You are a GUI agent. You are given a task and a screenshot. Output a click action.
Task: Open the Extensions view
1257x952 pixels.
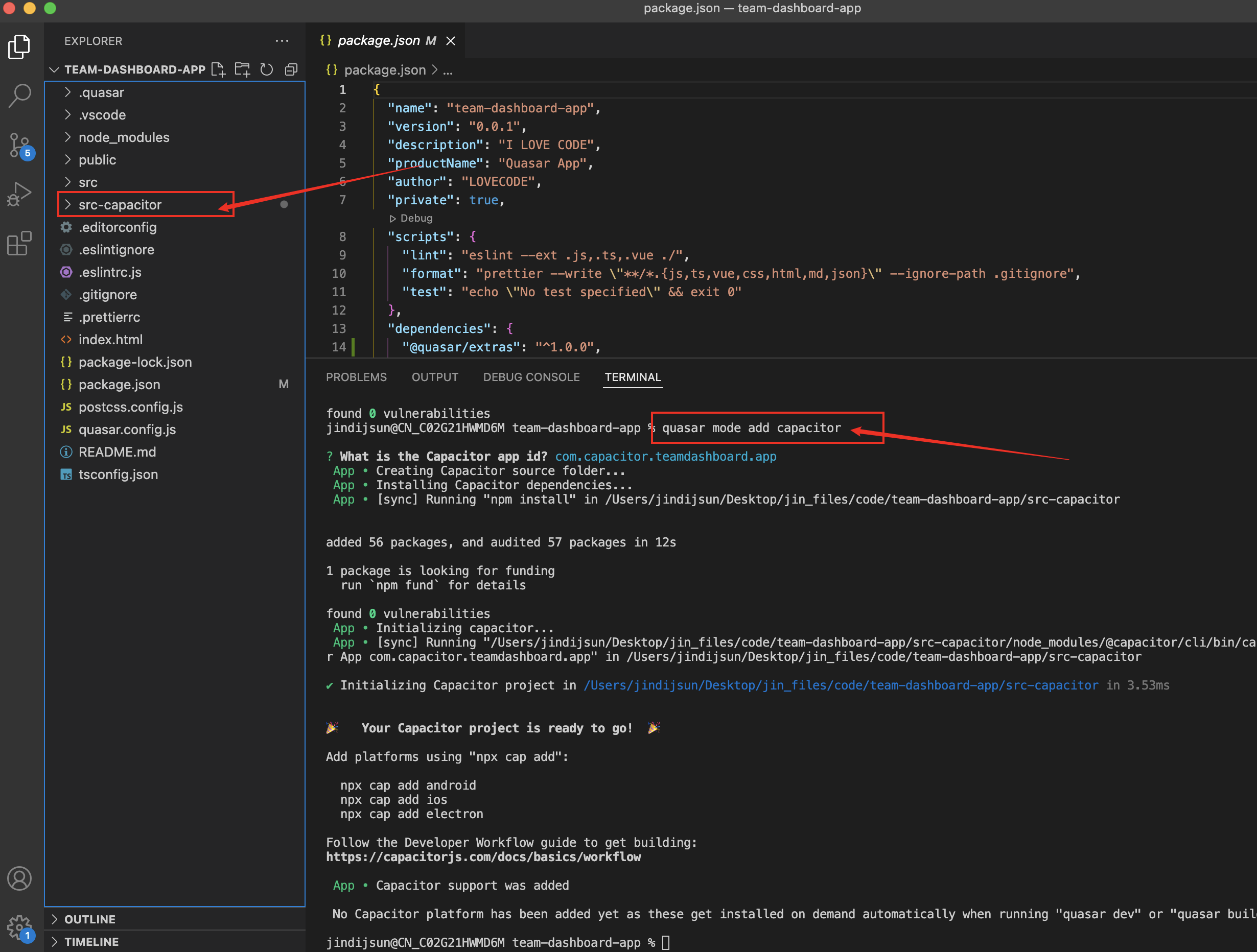[20, 243]
